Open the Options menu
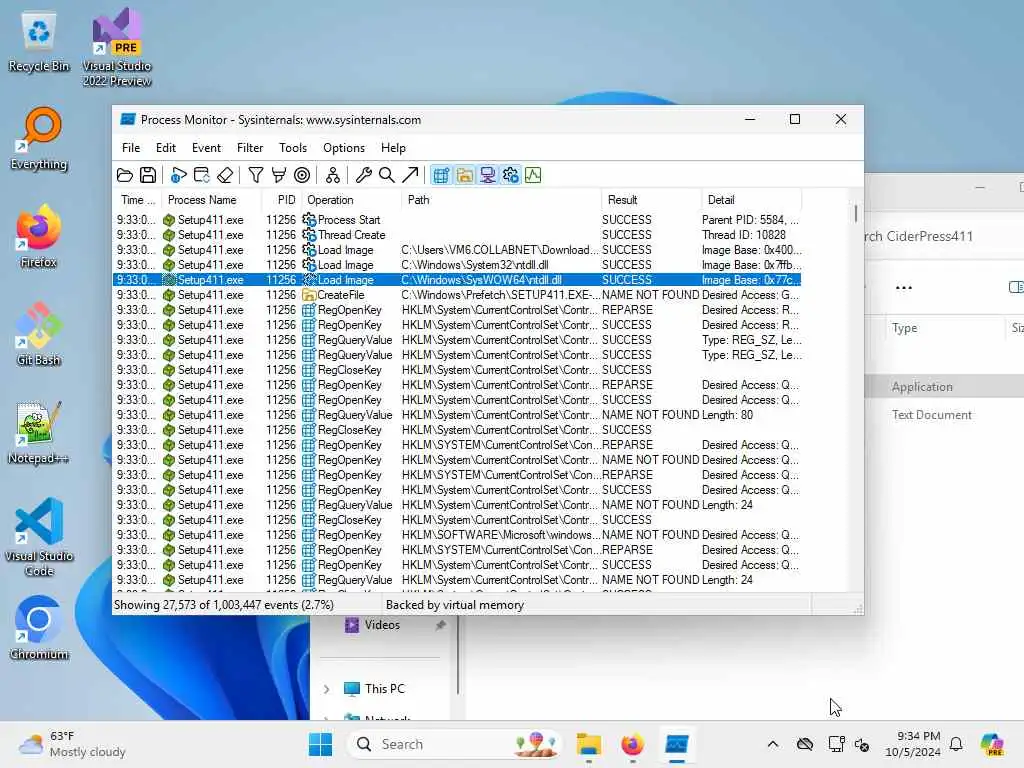This screenshot has width=1024, height=768. [344, 148]
